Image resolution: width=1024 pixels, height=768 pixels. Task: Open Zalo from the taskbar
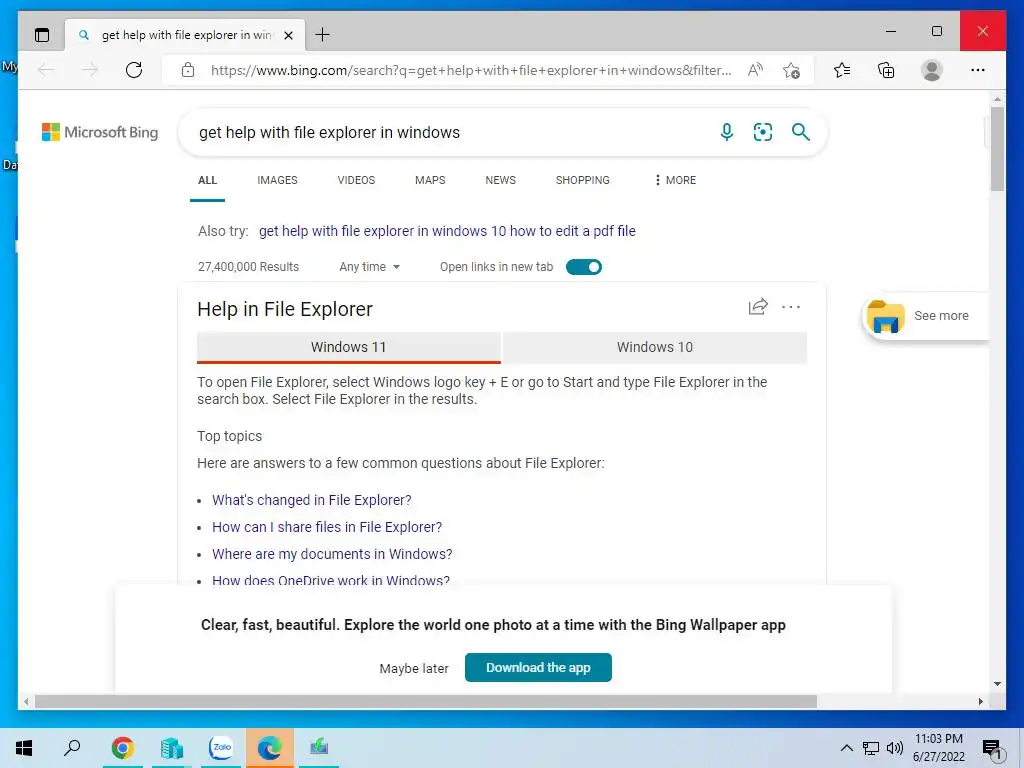coord(221,747)
